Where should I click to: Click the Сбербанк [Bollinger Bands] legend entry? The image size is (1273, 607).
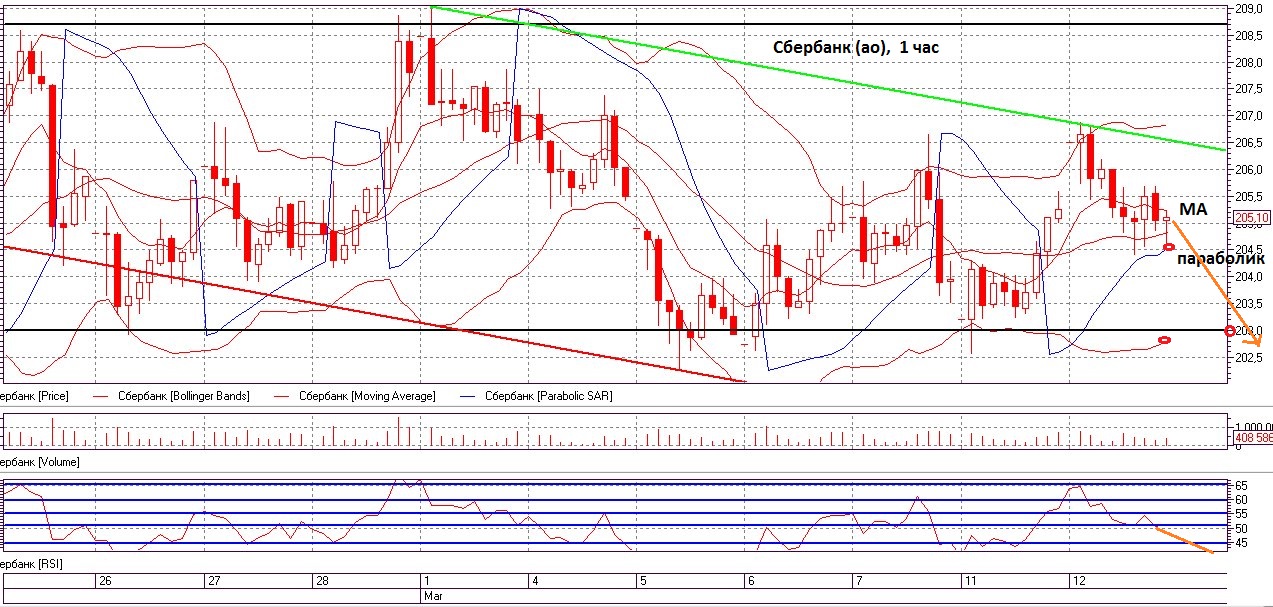(x=182, y=396)
